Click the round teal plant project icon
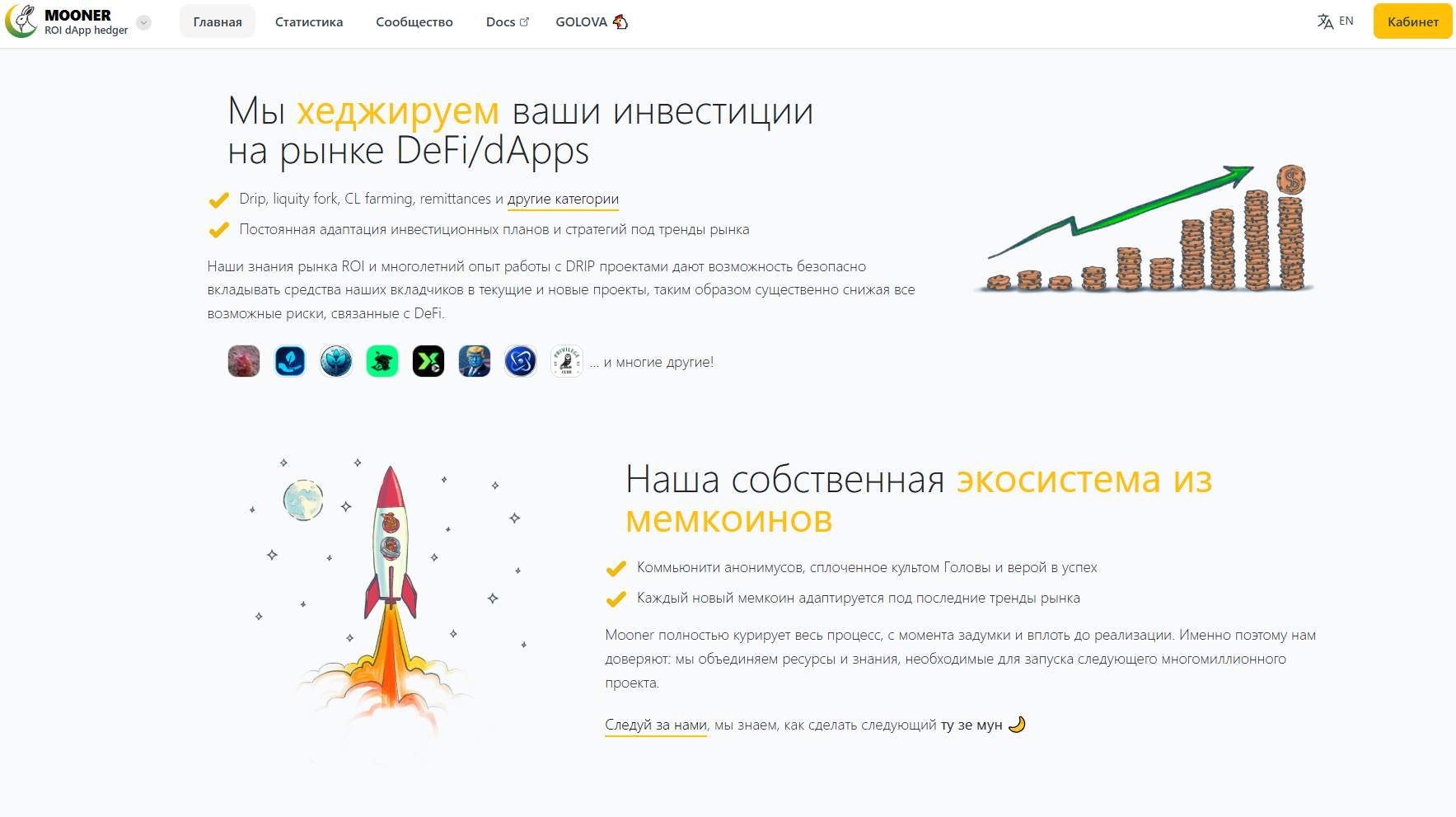Screen dimensions: 1456x817 coord(336,361)
